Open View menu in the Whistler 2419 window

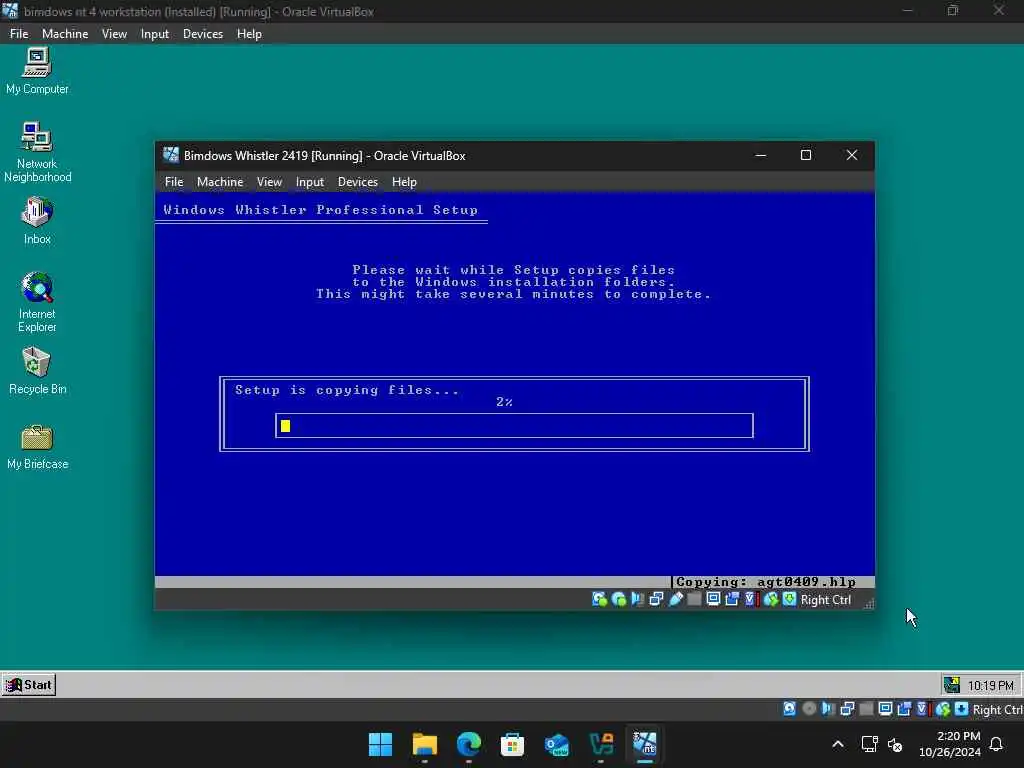[x=269, y=182]
